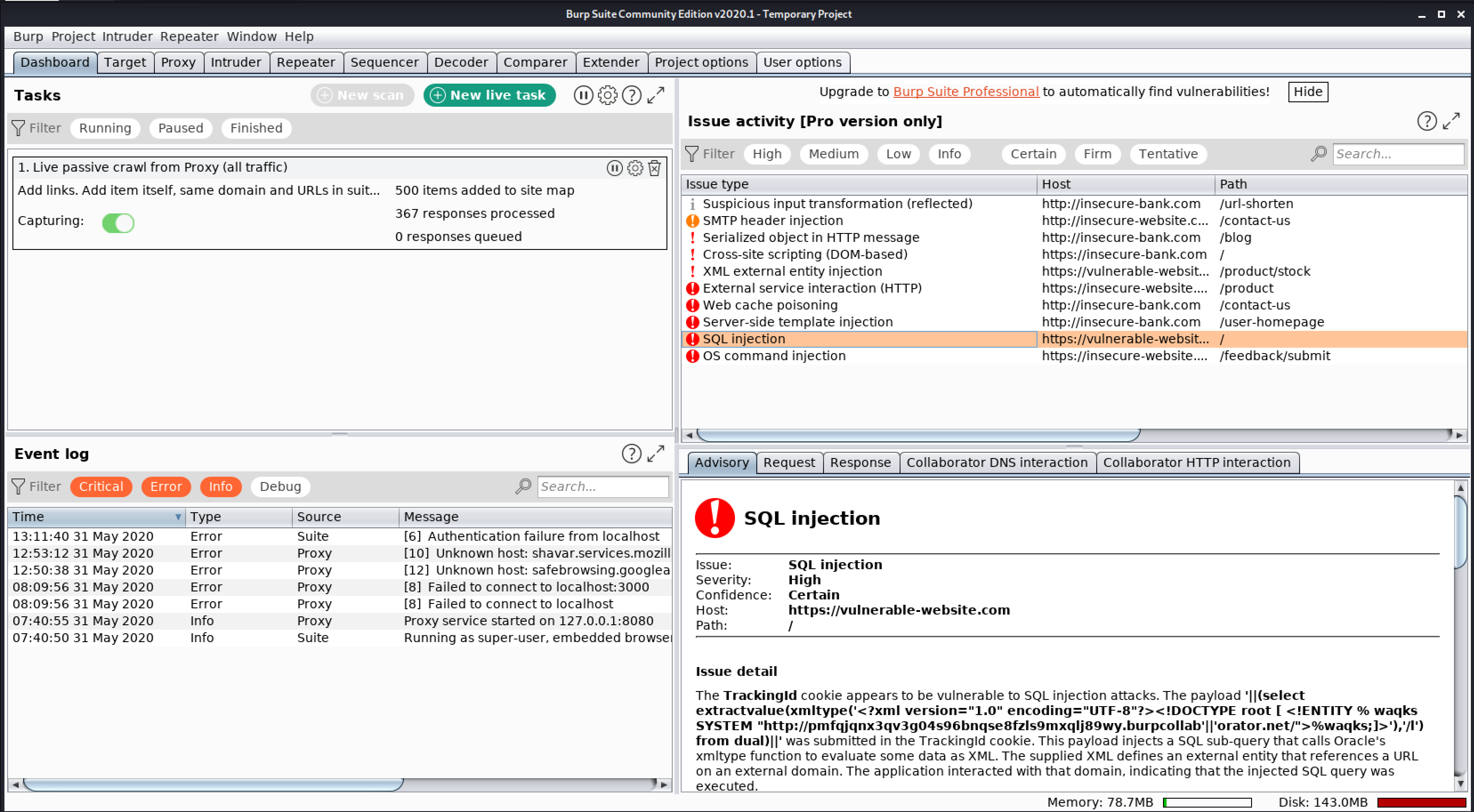Toggle the Critical event log filter
Viewport: 1474px width, 812px height.
[x=101, y=486]
